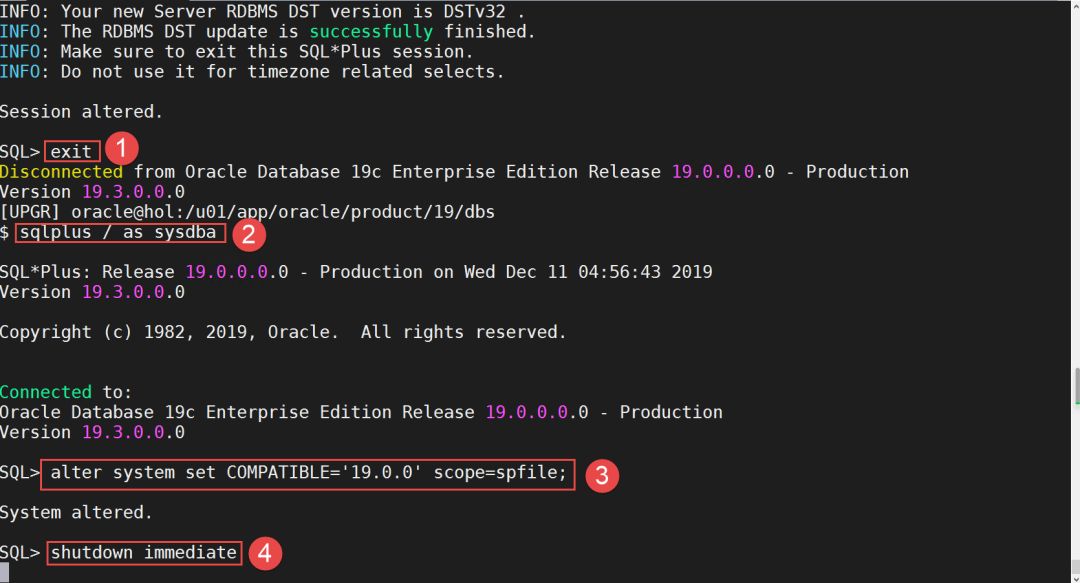
Task: Click the red number 3 badge
Action: (600, 475)
